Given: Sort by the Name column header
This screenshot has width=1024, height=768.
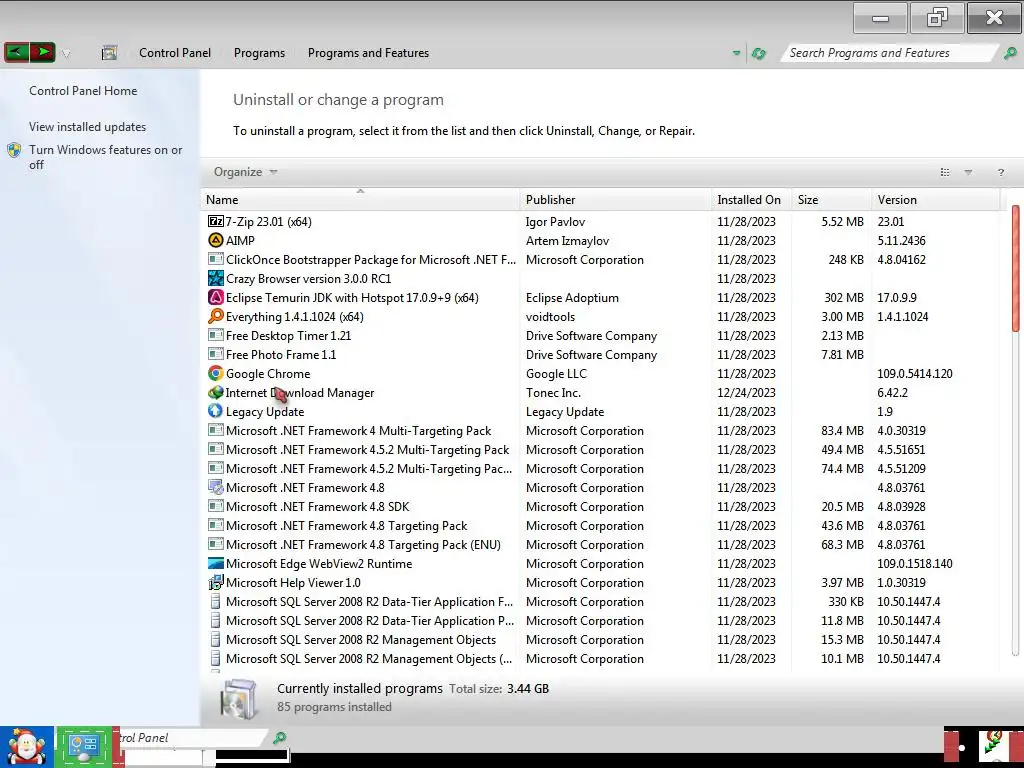Looking at the screenshot, I should point(360,199).
